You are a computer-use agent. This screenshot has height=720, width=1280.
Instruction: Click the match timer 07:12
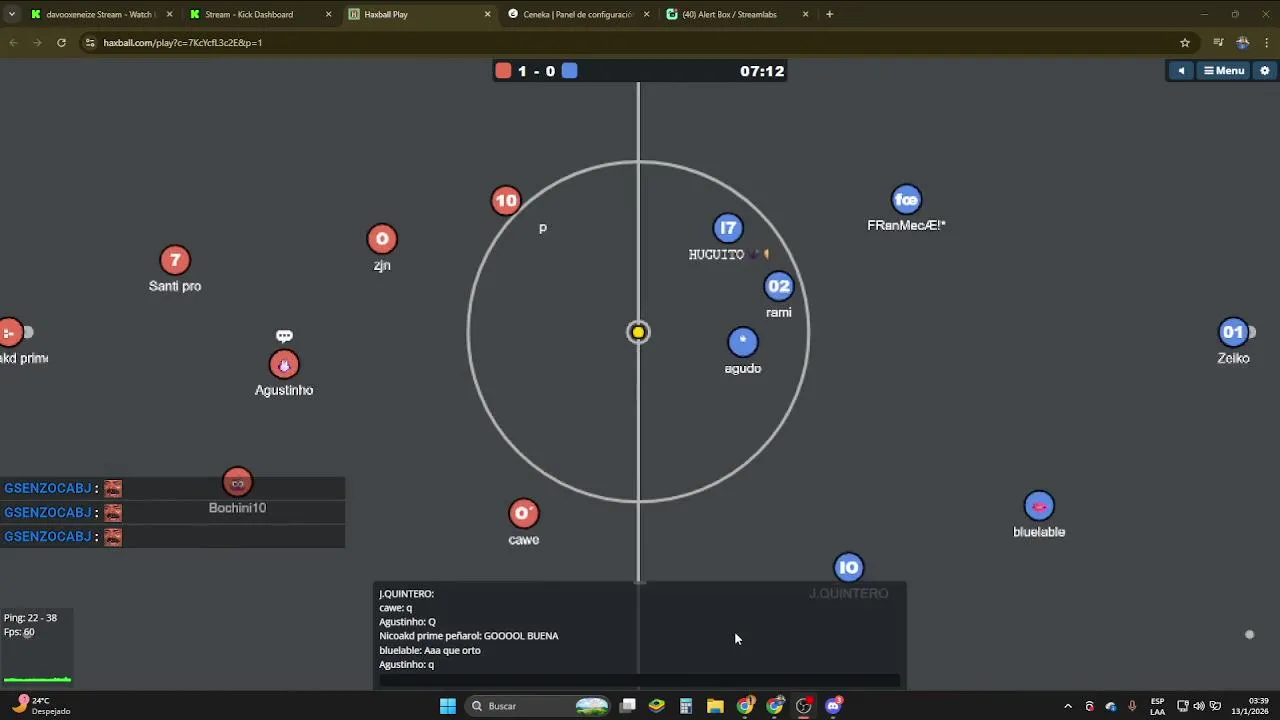click(x=762, y=71)
